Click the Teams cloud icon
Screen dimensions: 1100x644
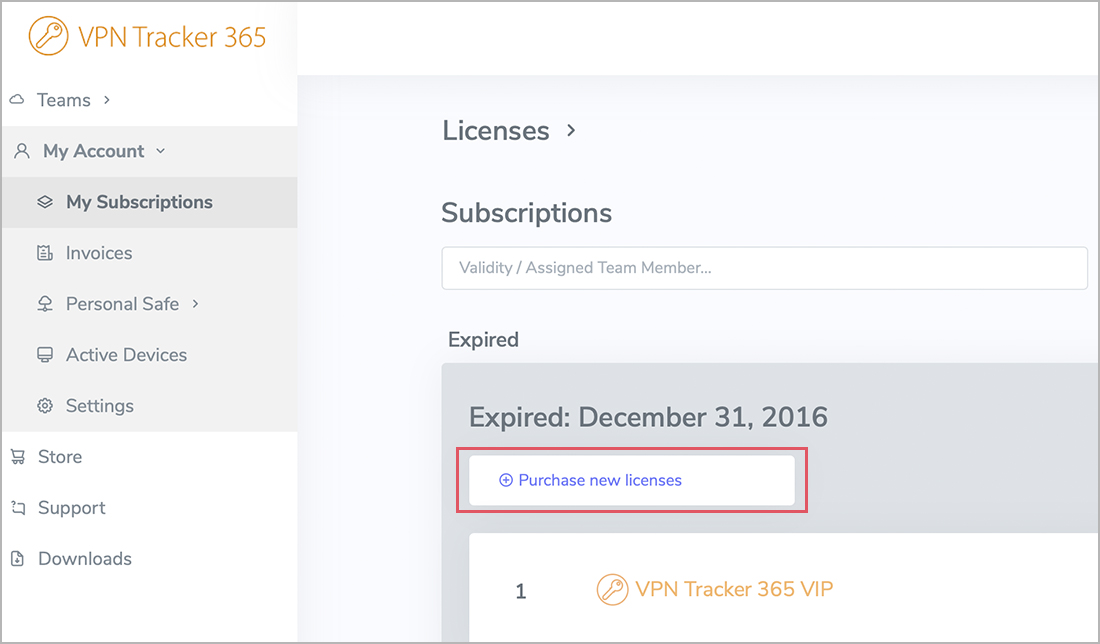click(17, 100)
